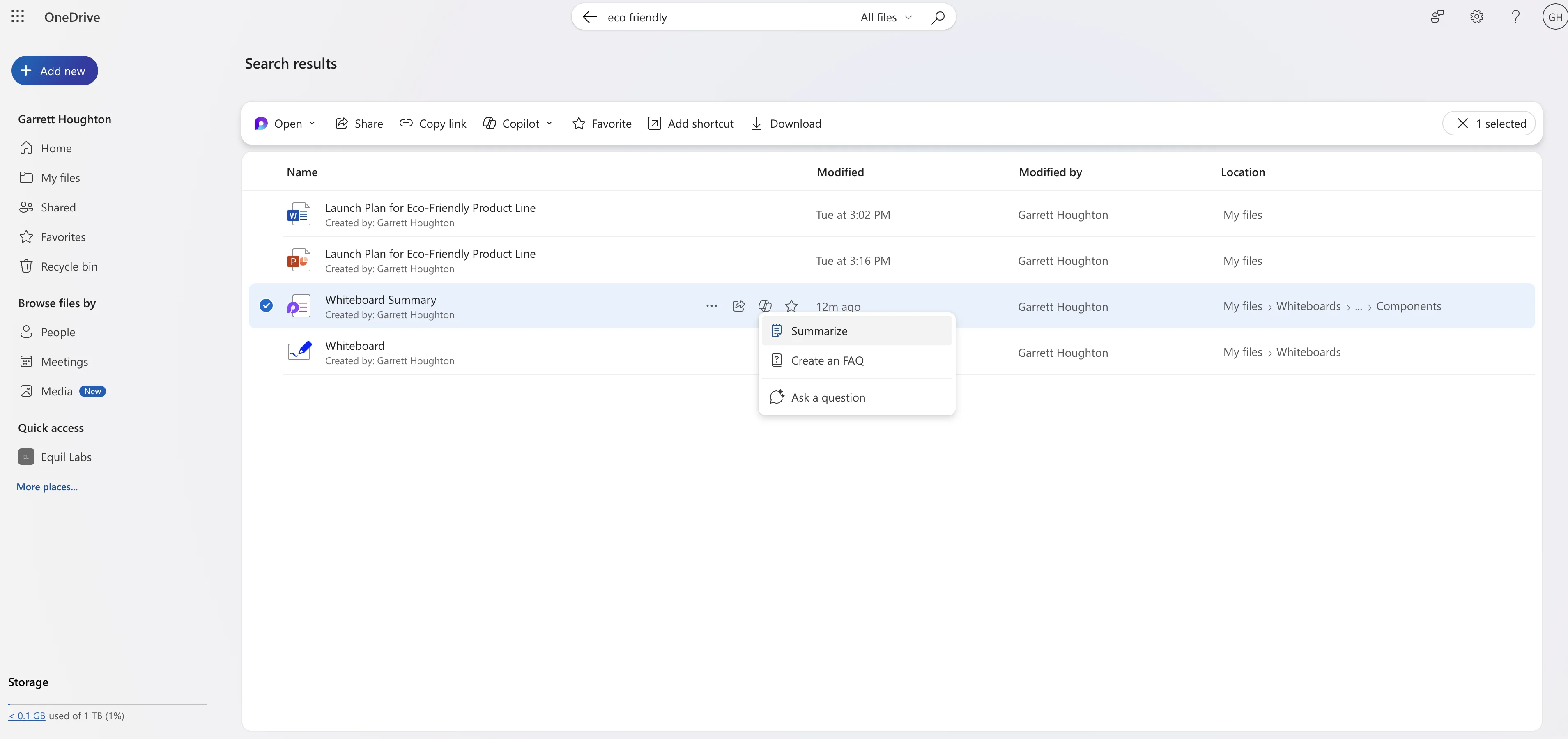Click the storage usage bar
The width and height of the screenshot is (1568, 739).
point(108,704)
